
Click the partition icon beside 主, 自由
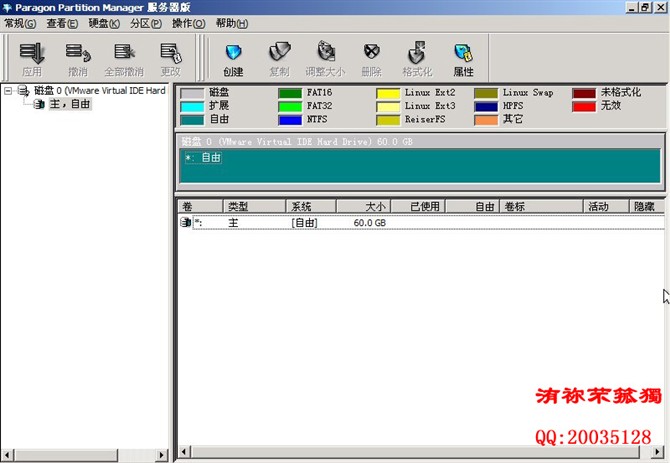point(39,104)
